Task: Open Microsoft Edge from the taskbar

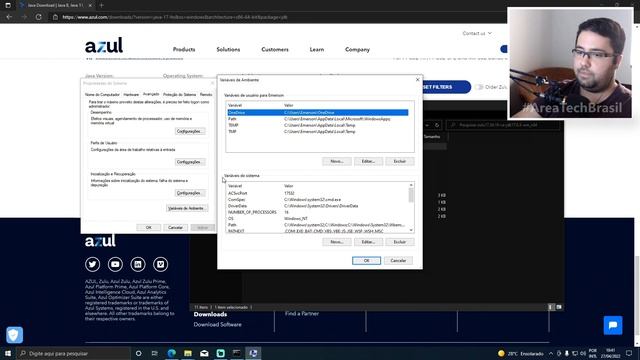Action: [171, 353]
